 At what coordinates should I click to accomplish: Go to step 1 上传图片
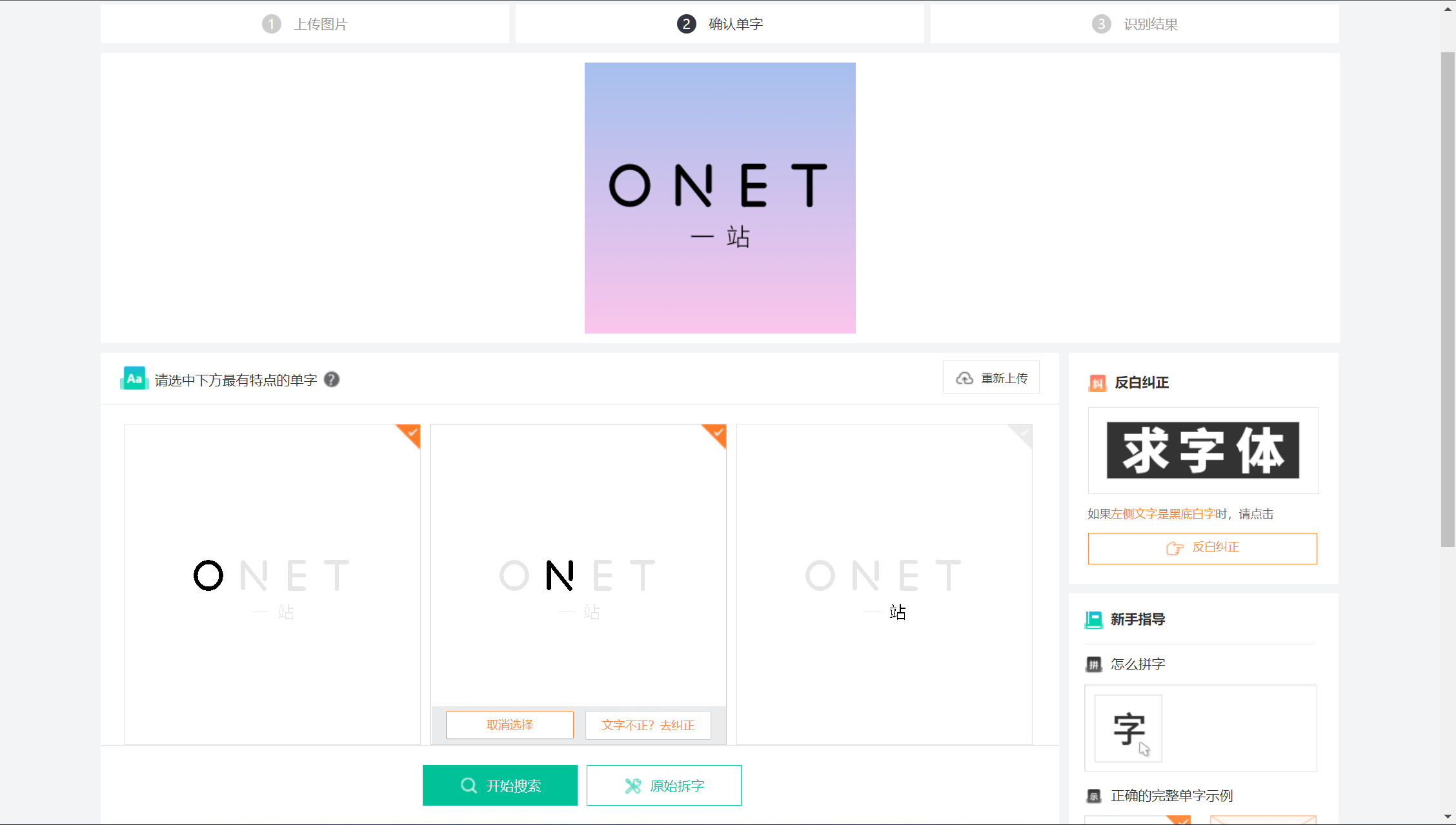(x=305, y=24)
